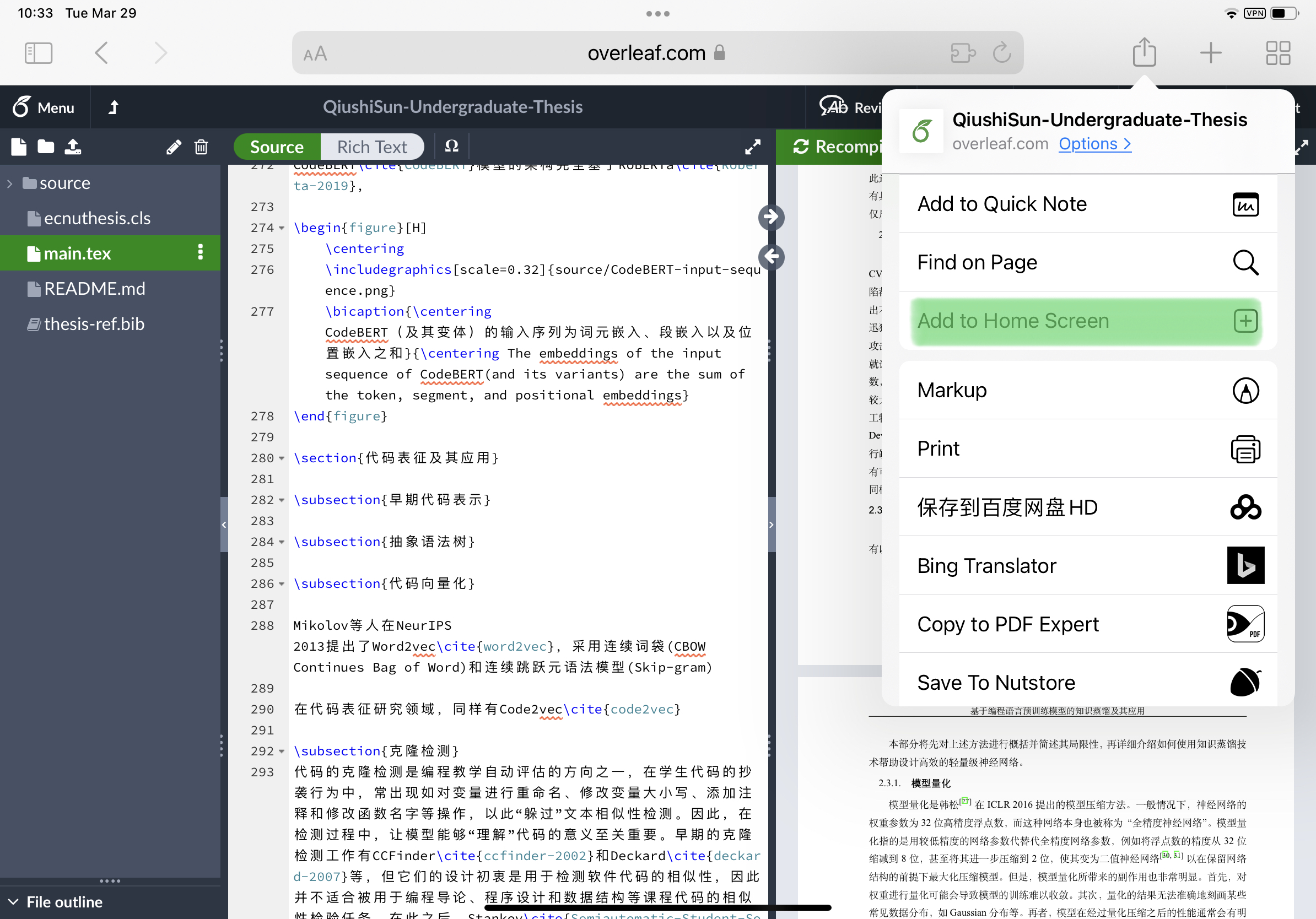
Task: Switch editor to Source mode
Action: (x=277, y=147)
